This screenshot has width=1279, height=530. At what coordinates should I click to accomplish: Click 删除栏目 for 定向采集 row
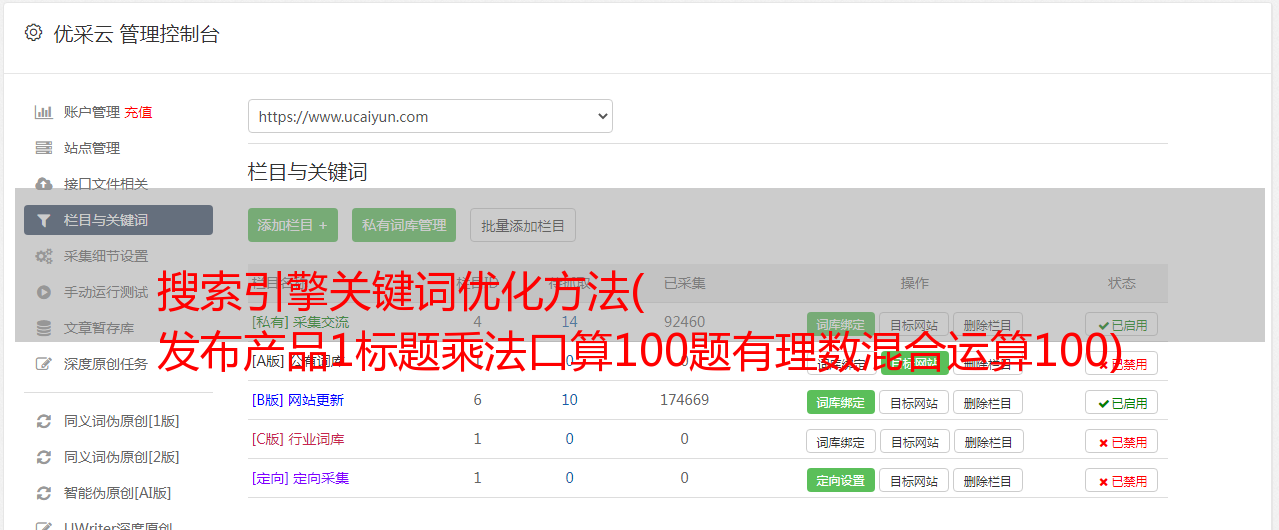click(x=988, y=480)
